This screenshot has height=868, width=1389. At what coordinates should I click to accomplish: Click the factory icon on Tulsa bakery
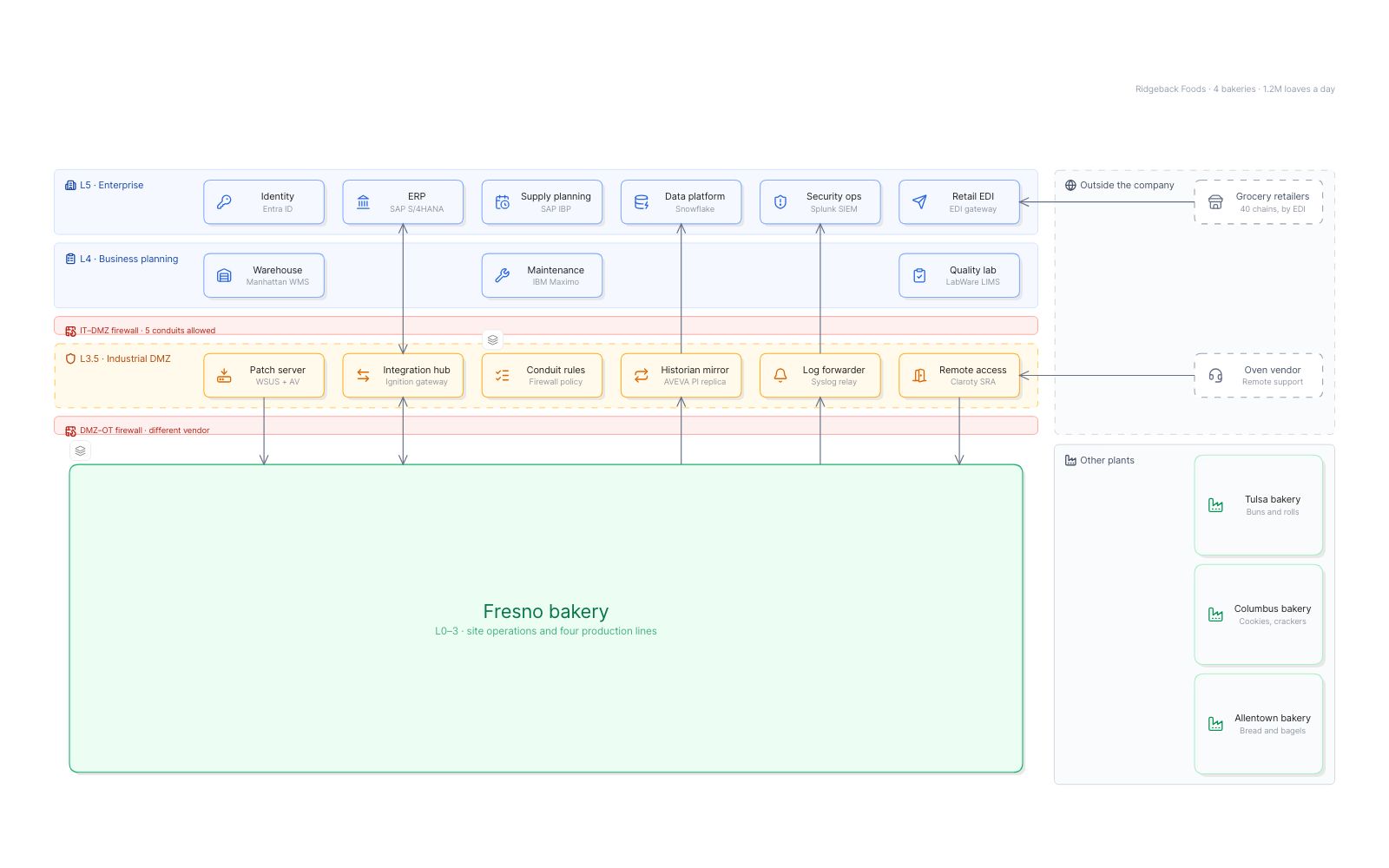1215,505
